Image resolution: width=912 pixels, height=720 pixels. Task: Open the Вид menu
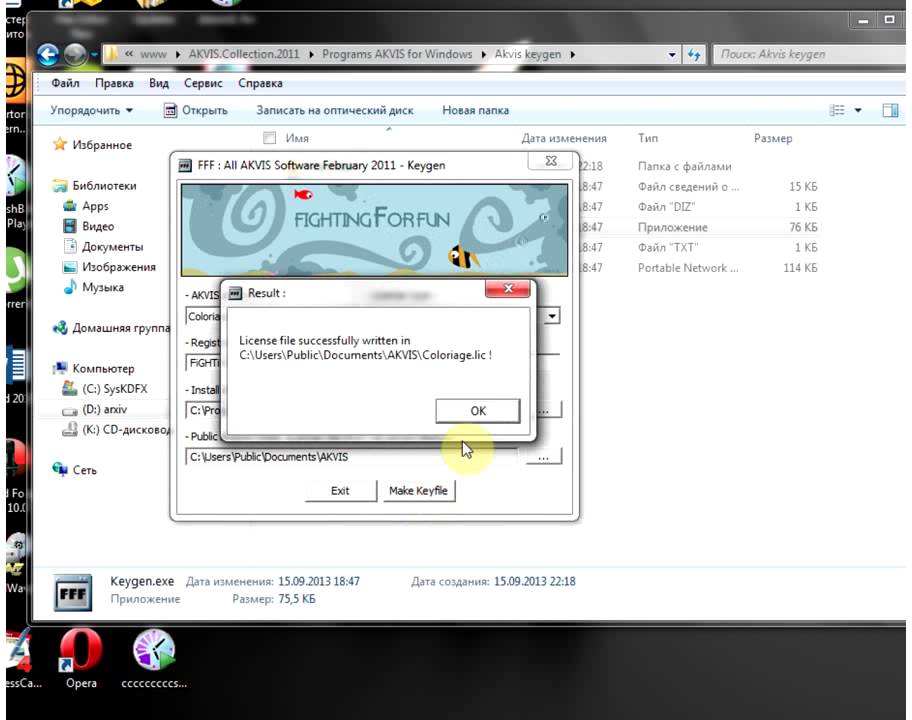[159, 83]
